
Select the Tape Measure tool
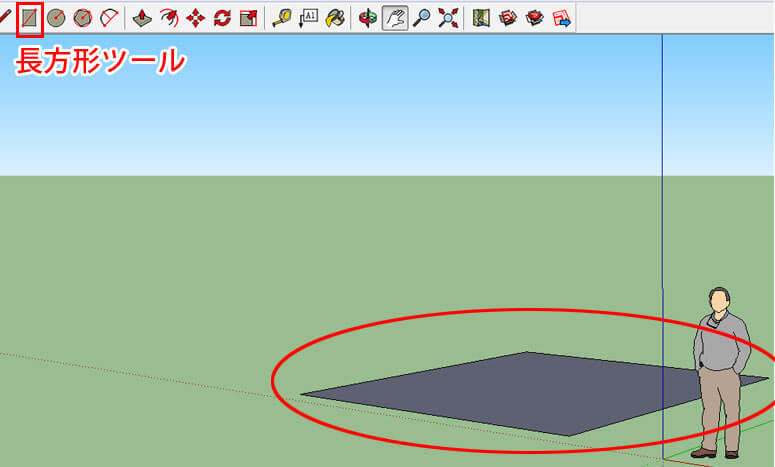pyautogui.click(x=282, y=19)
